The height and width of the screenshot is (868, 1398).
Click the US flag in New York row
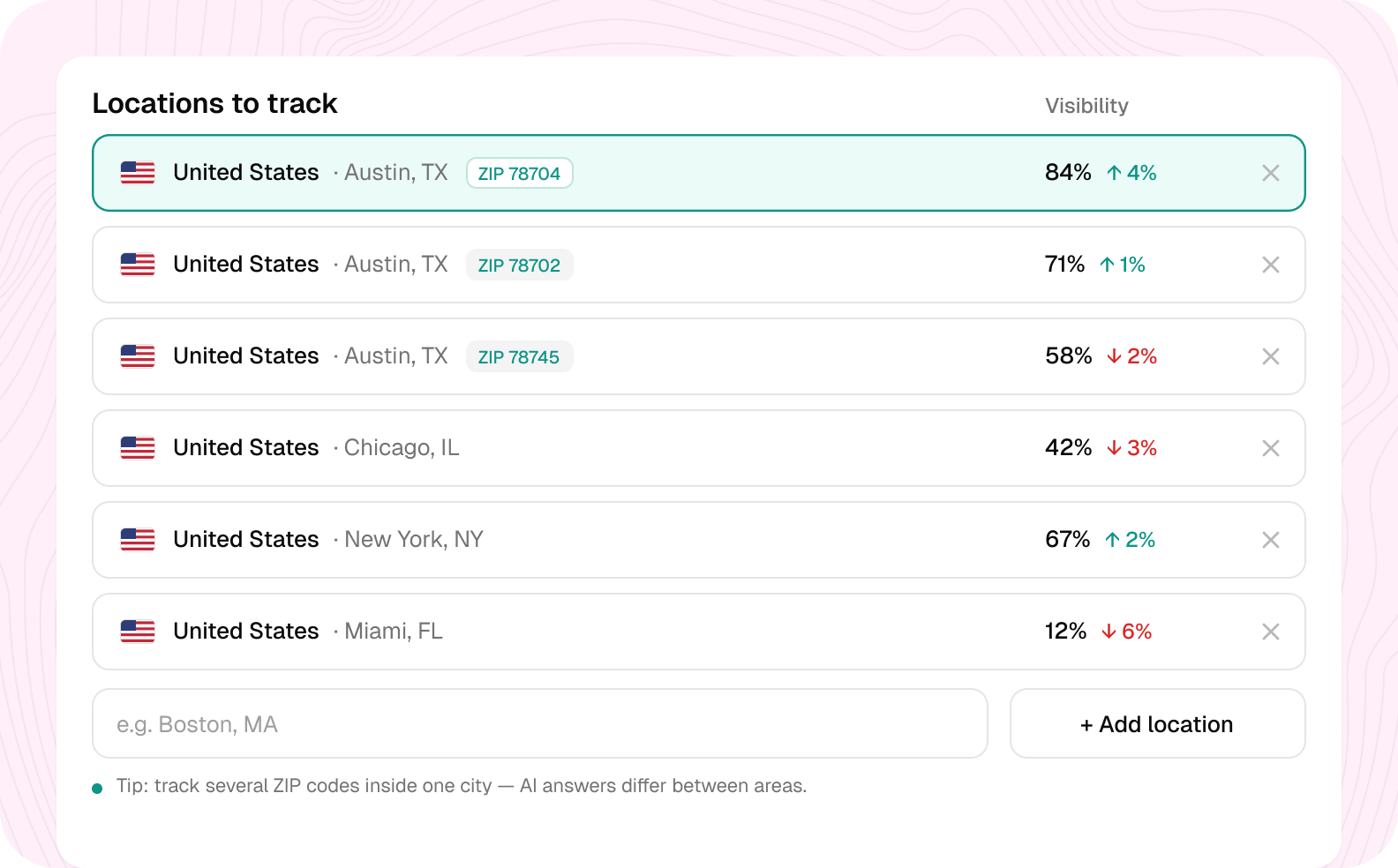138,540
